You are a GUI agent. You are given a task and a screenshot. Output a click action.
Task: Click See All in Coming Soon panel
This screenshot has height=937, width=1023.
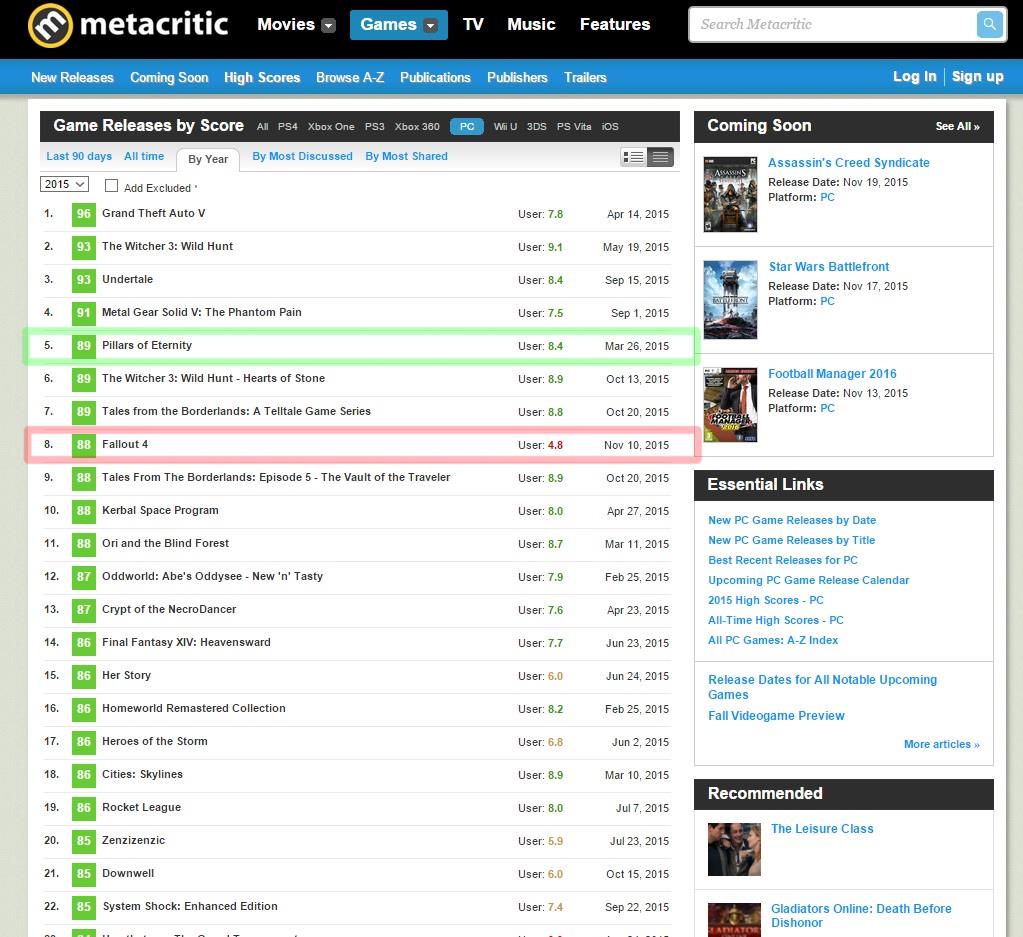tap(957, 127)
